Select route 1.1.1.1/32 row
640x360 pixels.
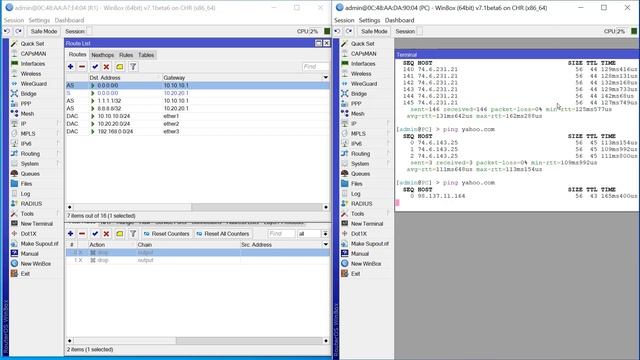[198, 101]
